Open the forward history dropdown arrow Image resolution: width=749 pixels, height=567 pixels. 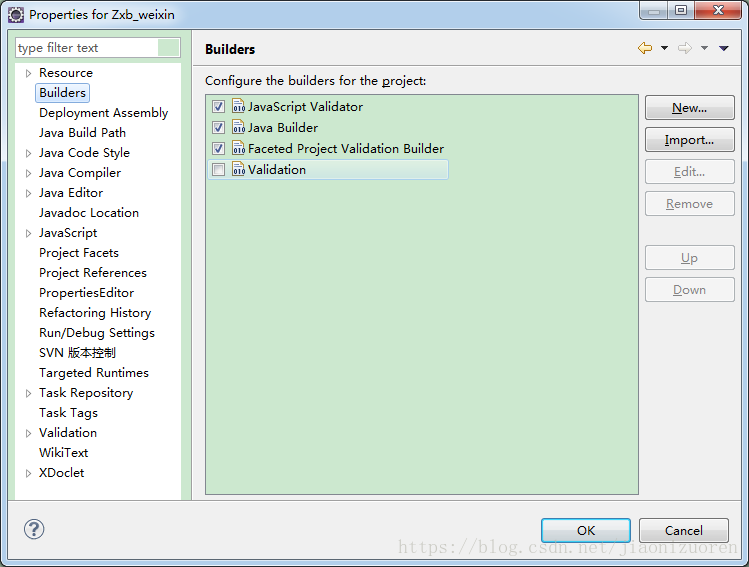coord(704,48)
